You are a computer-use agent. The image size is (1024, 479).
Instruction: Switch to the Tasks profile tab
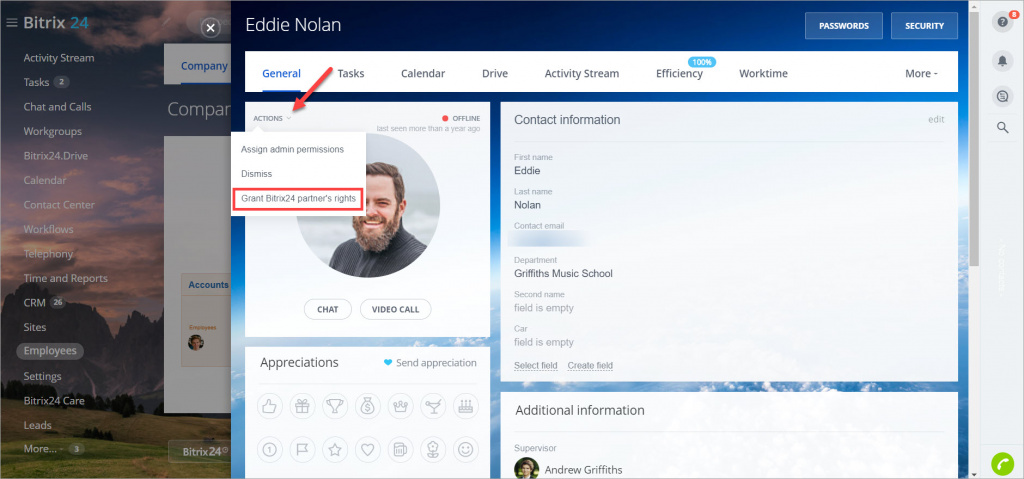point(351,73)
